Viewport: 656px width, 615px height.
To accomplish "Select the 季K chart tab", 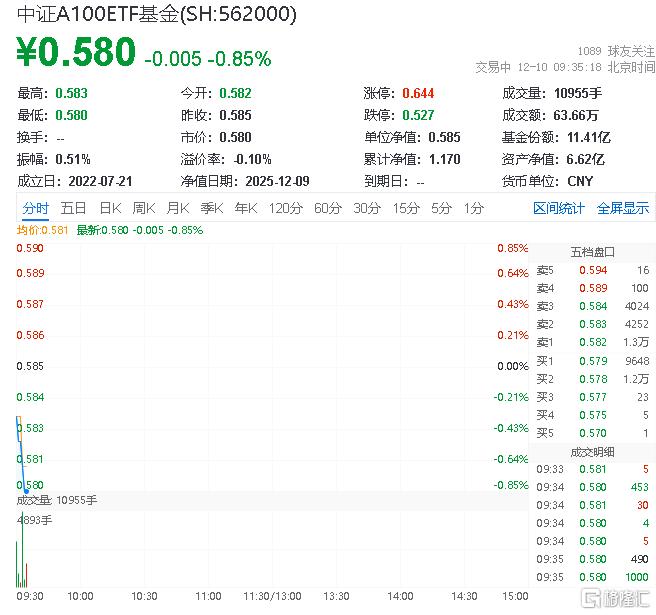I will pyautogui.click(x=212, y=208).
